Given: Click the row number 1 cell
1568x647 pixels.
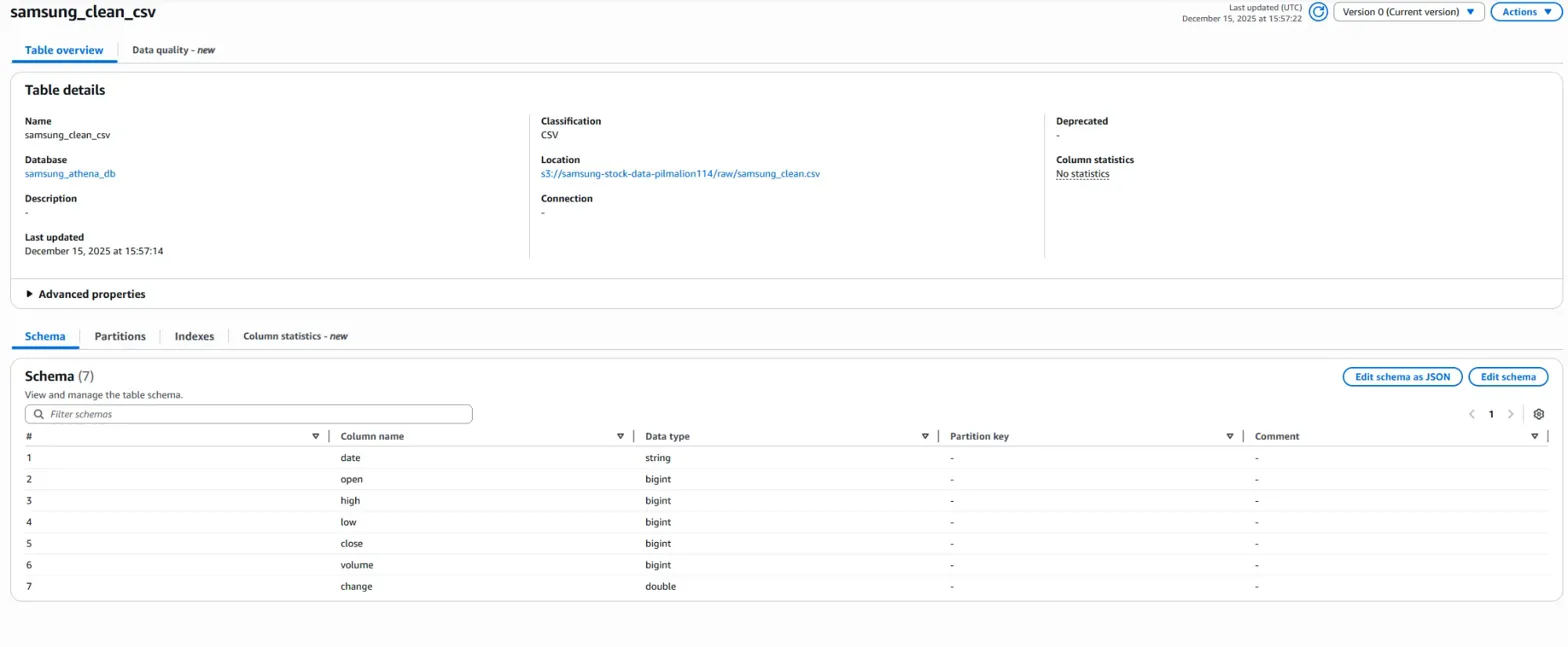Looking at the screenshot, I should coord(29,458).
